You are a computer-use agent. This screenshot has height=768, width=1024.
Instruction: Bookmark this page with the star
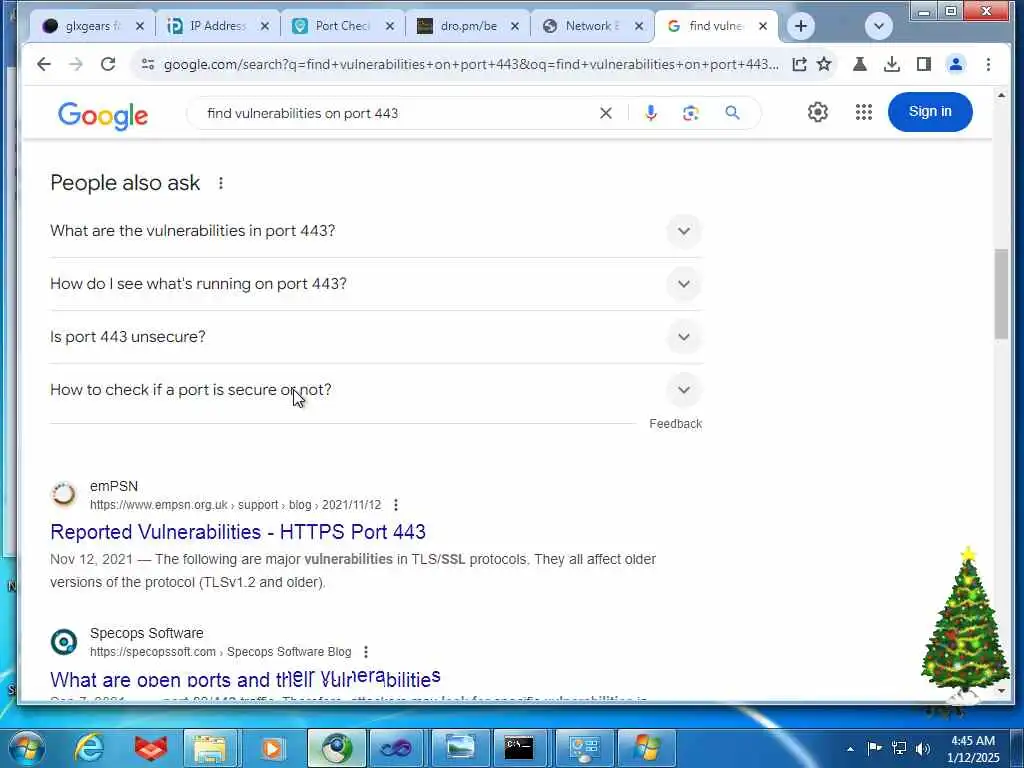(x=824, y=64)
